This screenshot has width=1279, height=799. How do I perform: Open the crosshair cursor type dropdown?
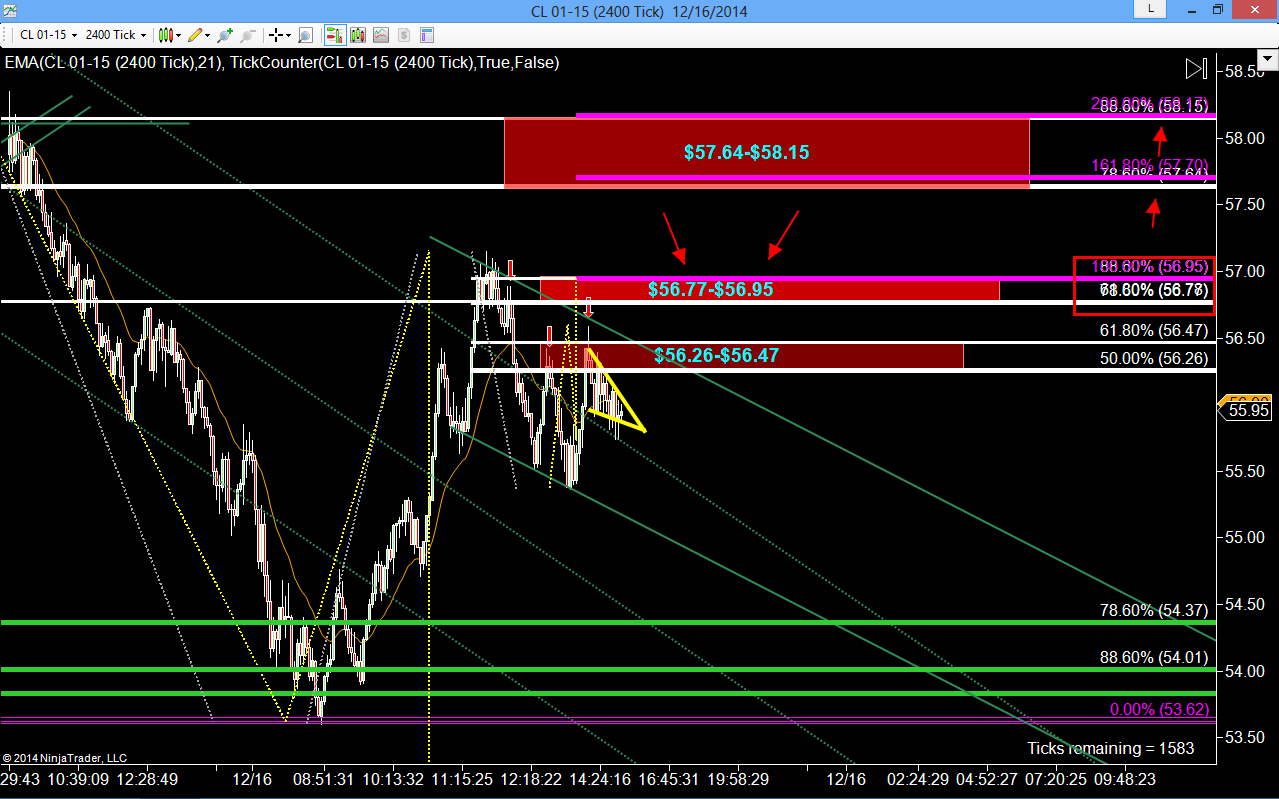[280, 35]
